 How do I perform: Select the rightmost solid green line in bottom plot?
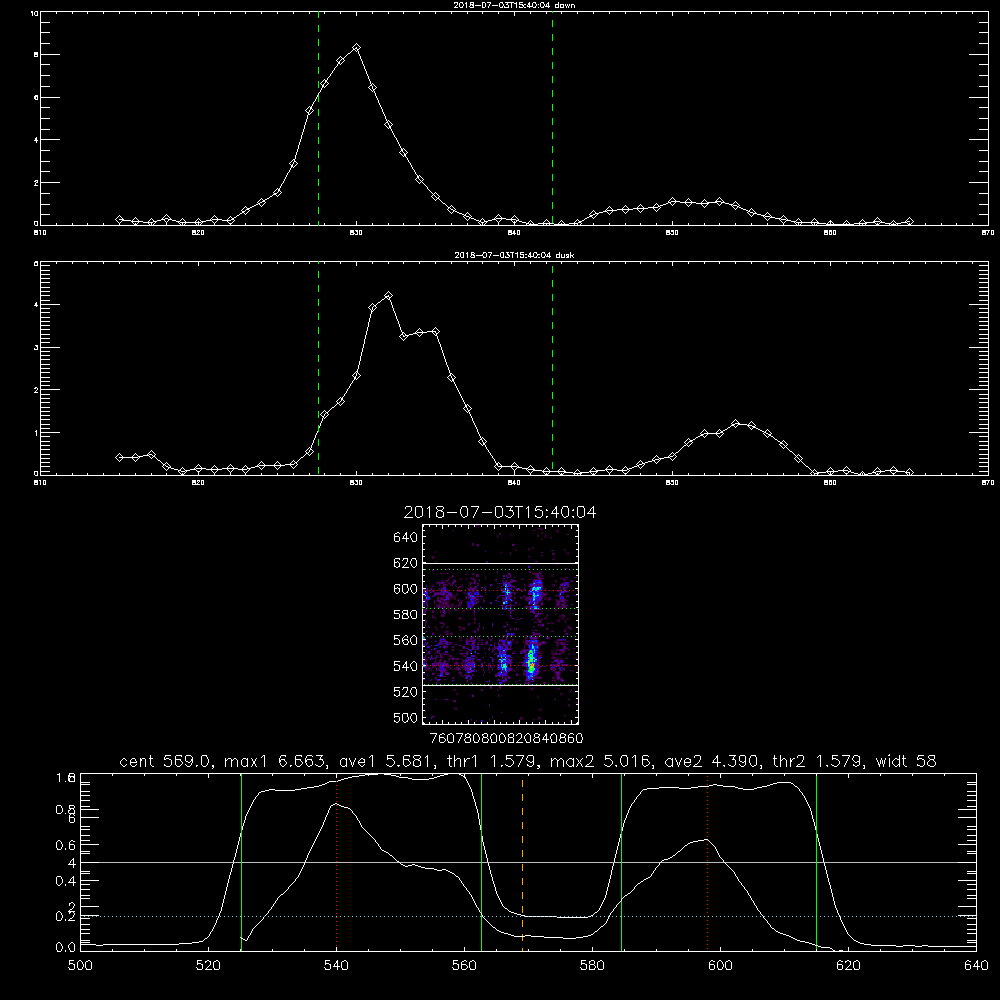tap(816, 862)
